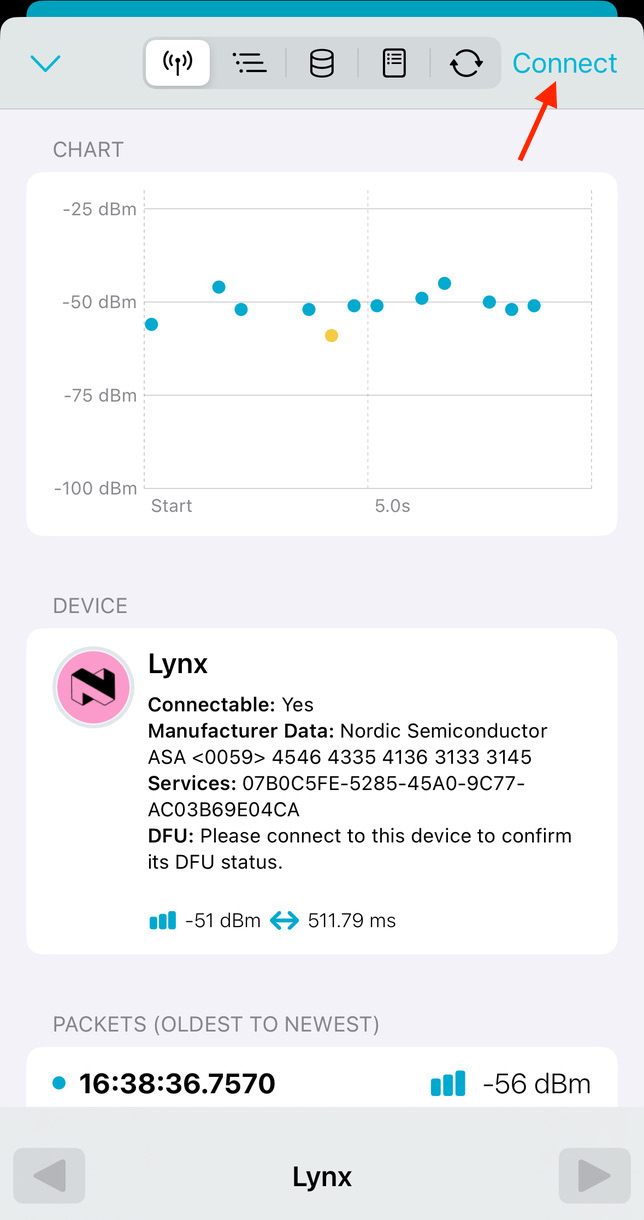Tap the pink Nordic device logo
This screenshot has height=1220, width=644.
(93, 687)
